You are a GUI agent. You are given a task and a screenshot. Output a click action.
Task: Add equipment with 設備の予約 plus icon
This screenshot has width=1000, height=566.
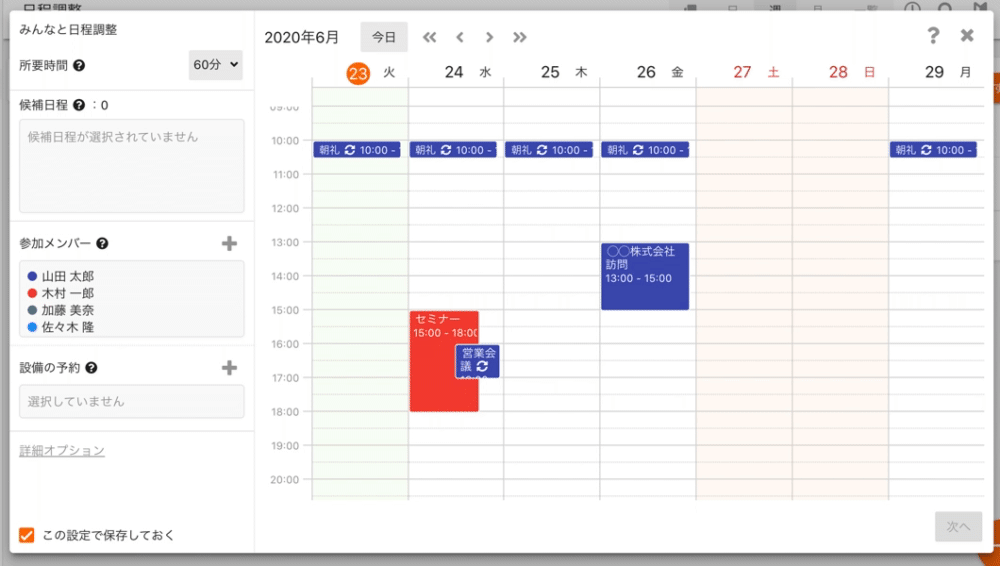[x=229, y=368]
